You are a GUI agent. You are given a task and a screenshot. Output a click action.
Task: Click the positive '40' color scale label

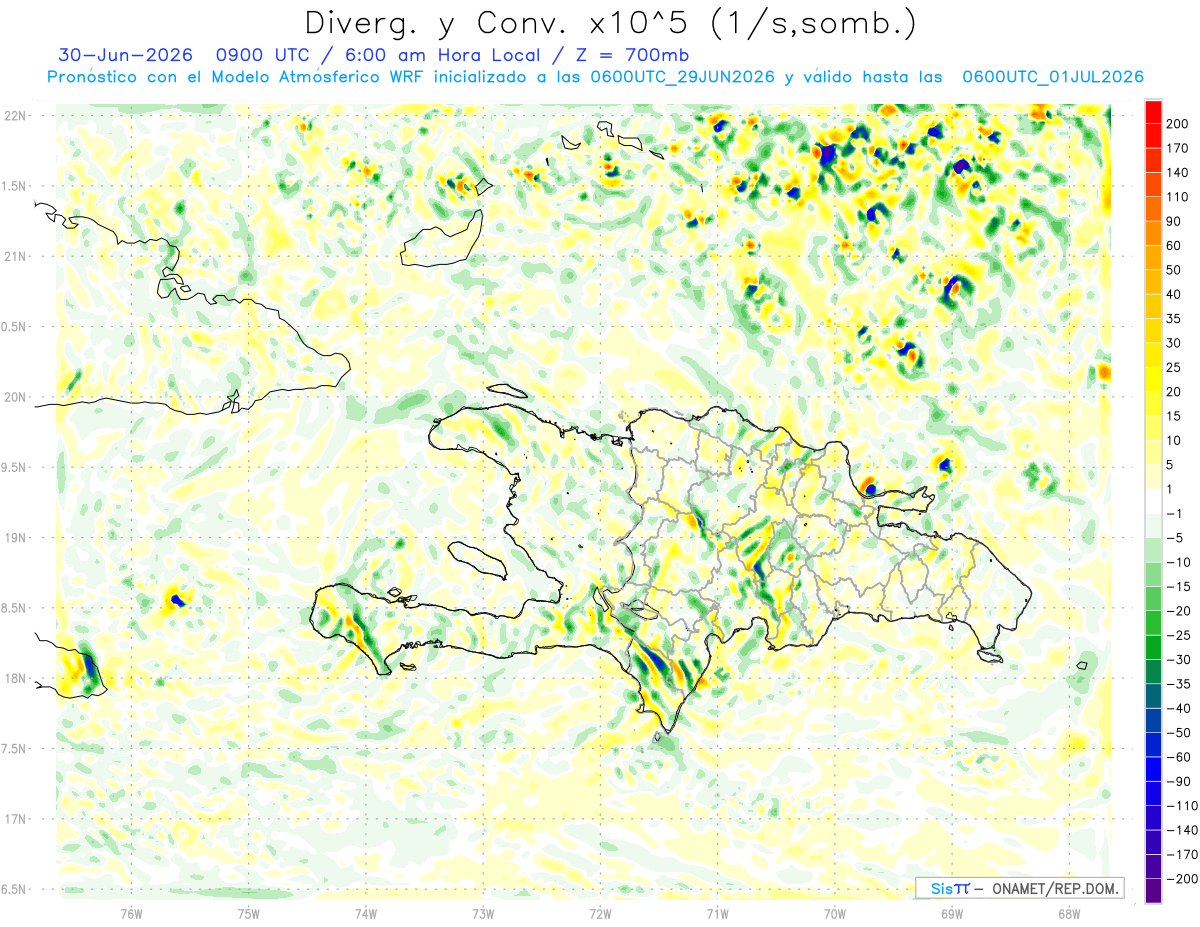[1174, 294]
